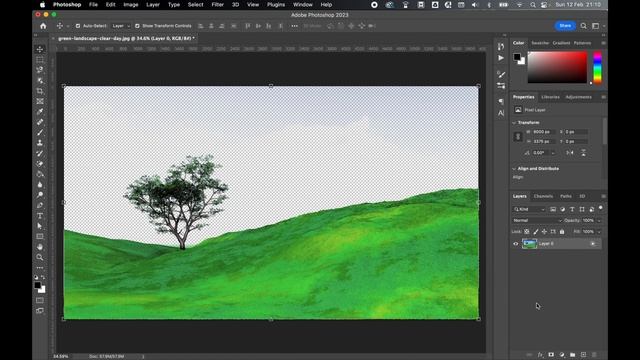
Task: Select the Blur tool
Action: click(x=40, y=184)
